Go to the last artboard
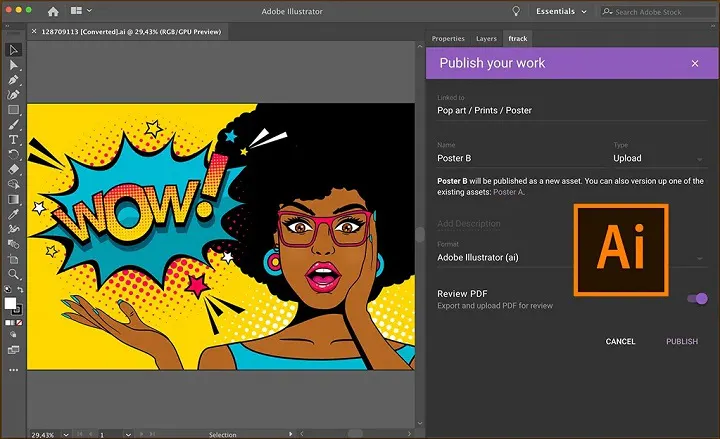Screen dimensions: 720x439 pyautogui.click(x=152, y=434)
